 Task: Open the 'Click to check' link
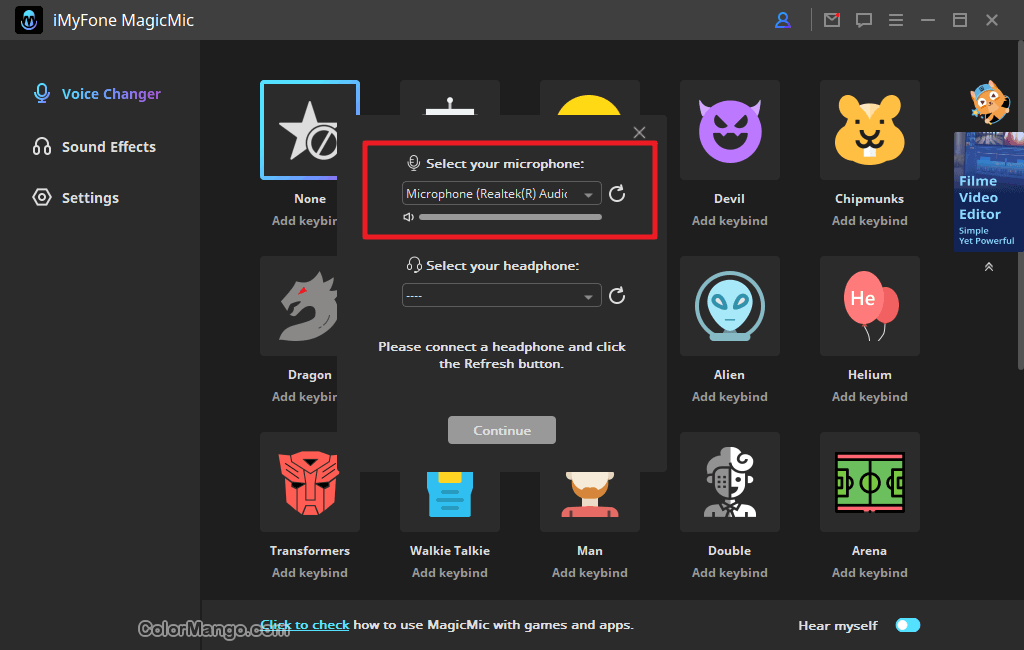[x=305, y=625]
